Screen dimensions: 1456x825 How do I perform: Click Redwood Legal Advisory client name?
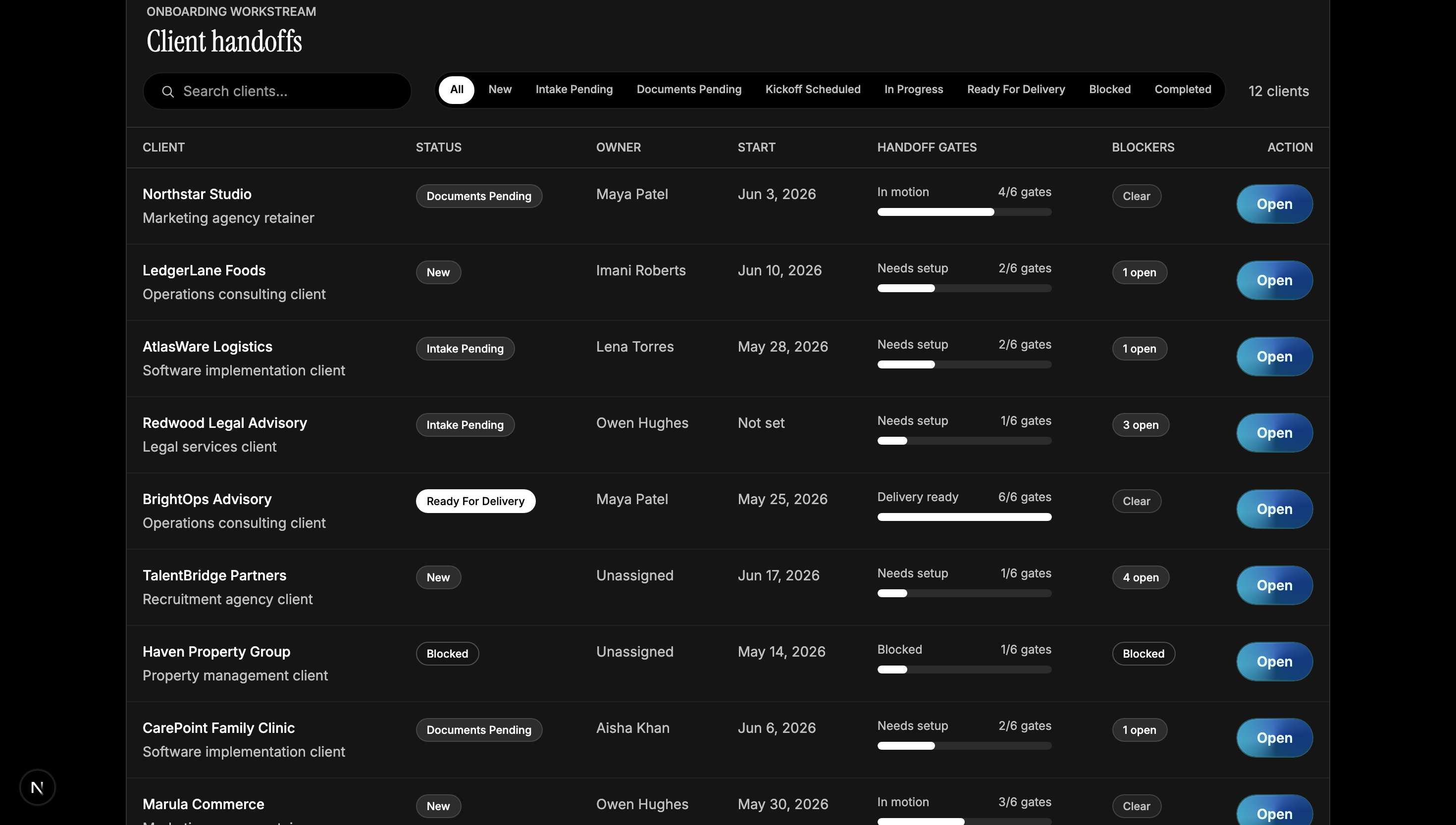tap(225, 423)
